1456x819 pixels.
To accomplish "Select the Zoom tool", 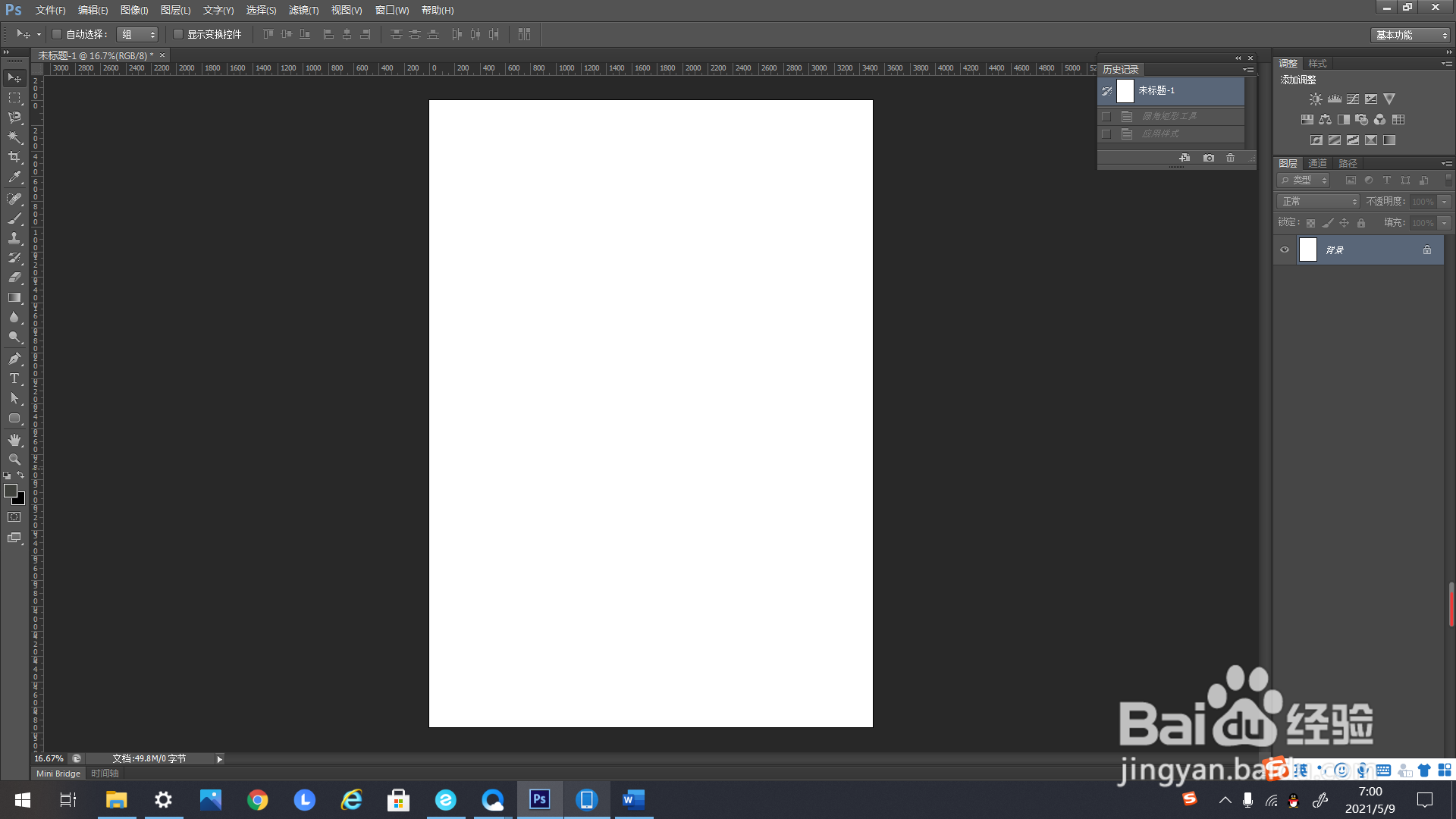I will (x=14, y=460).
